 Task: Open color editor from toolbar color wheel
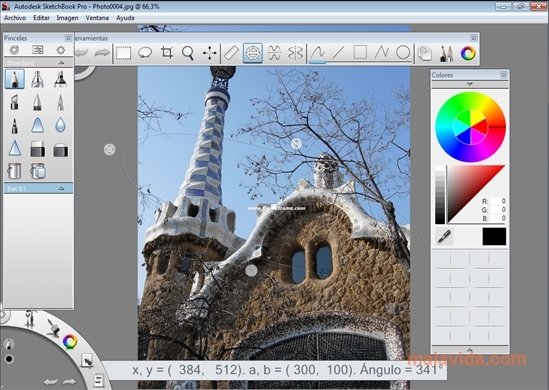[468, 53]
